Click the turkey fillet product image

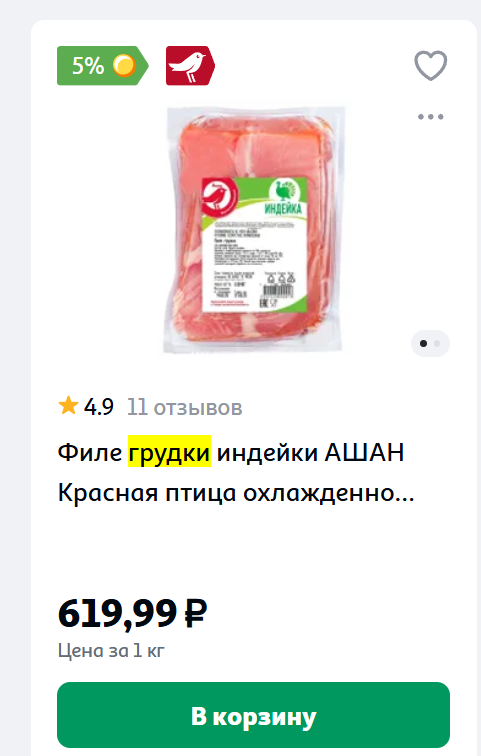pos(254,230)
